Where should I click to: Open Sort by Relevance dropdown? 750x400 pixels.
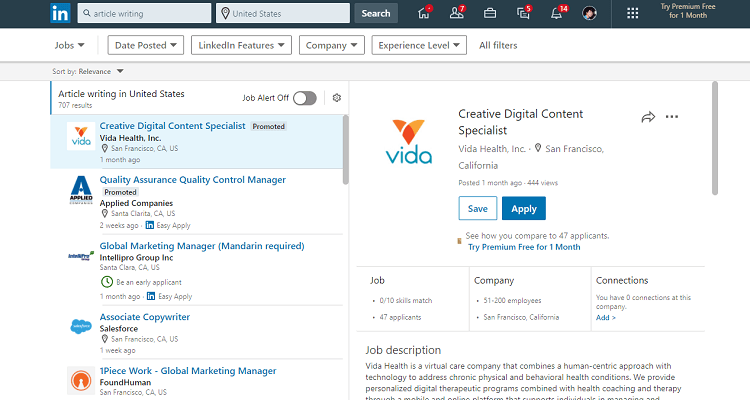[88, 71]
